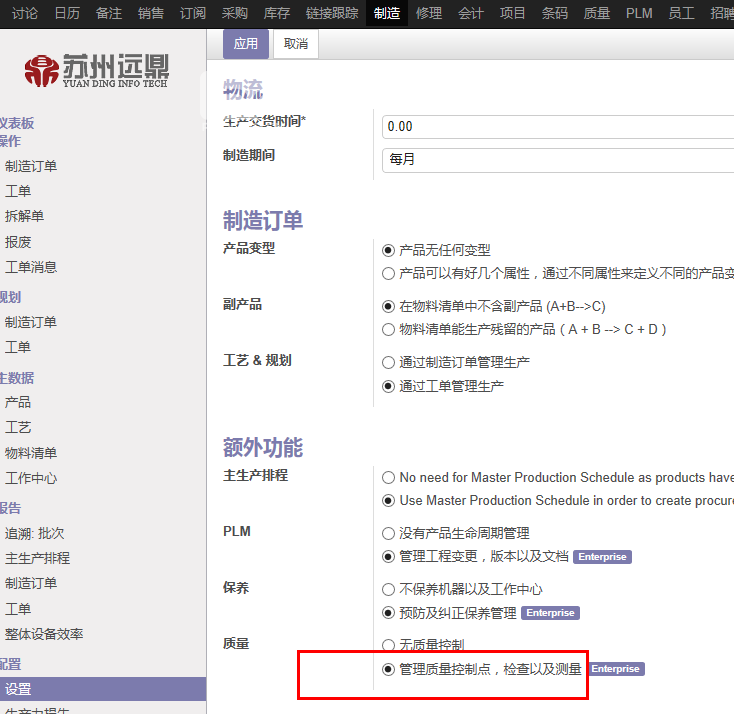Open 报废 in the sidebar

coord(18,242)
